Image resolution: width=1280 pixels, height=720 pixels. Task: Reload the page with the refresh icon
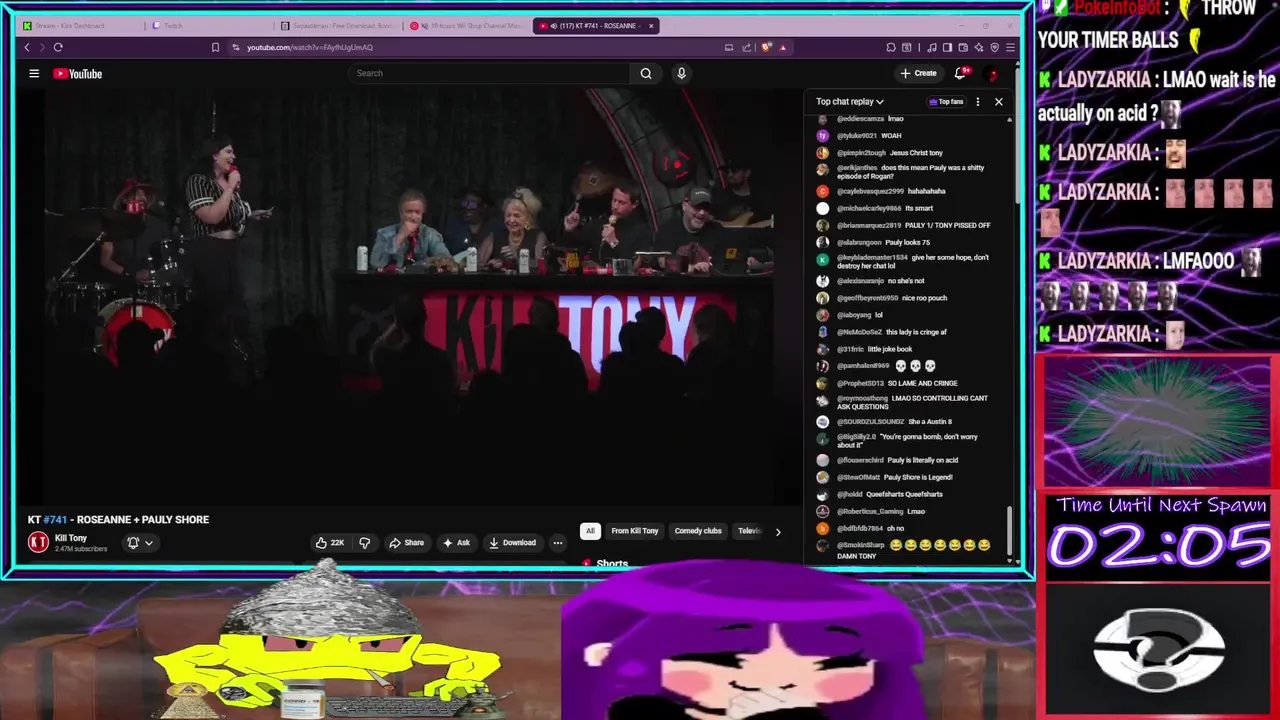(x=58, y=47)
